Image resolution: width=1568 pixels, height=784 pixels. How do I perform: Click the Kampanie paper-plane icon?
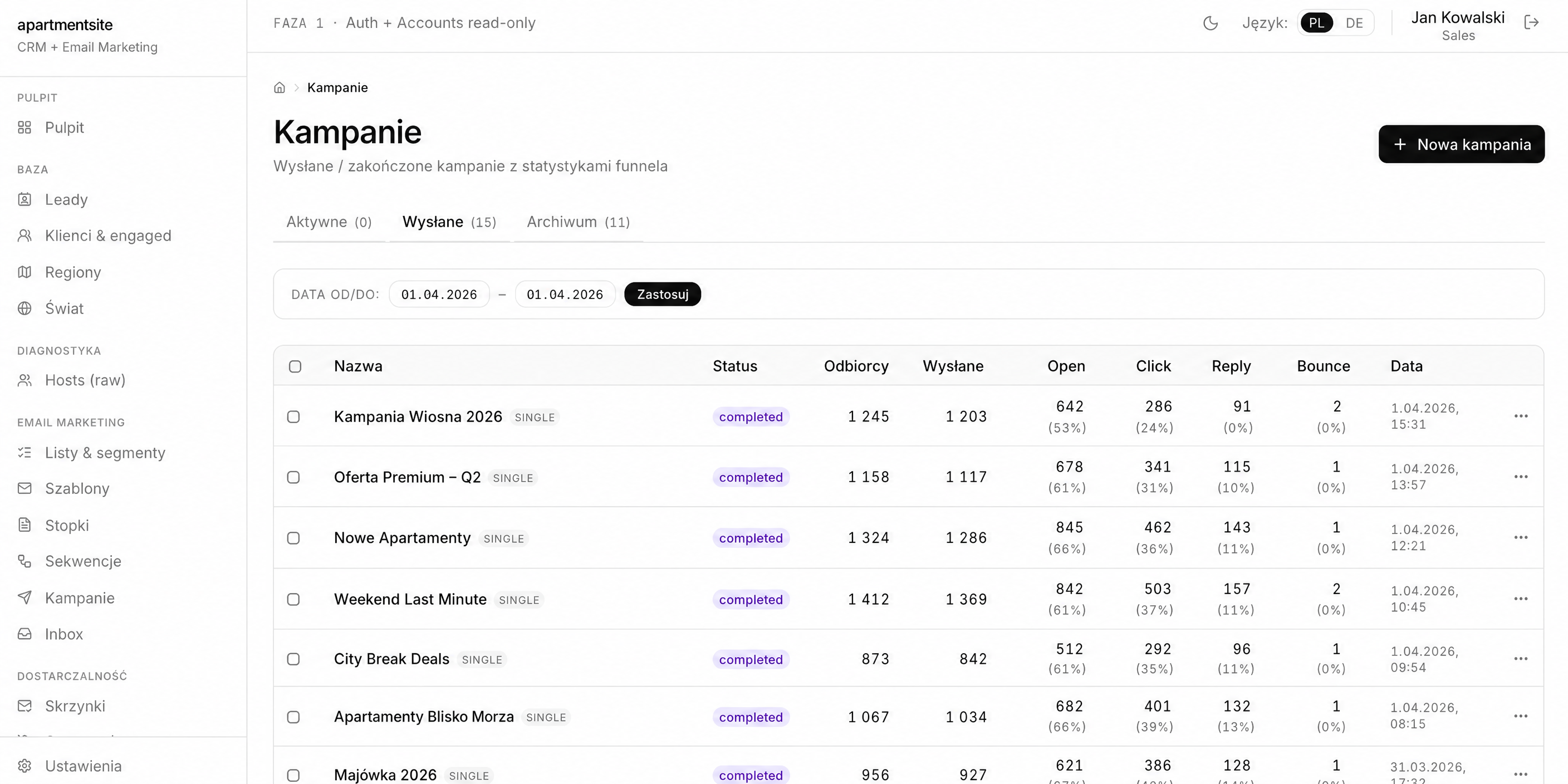click(x=24, y=597)
